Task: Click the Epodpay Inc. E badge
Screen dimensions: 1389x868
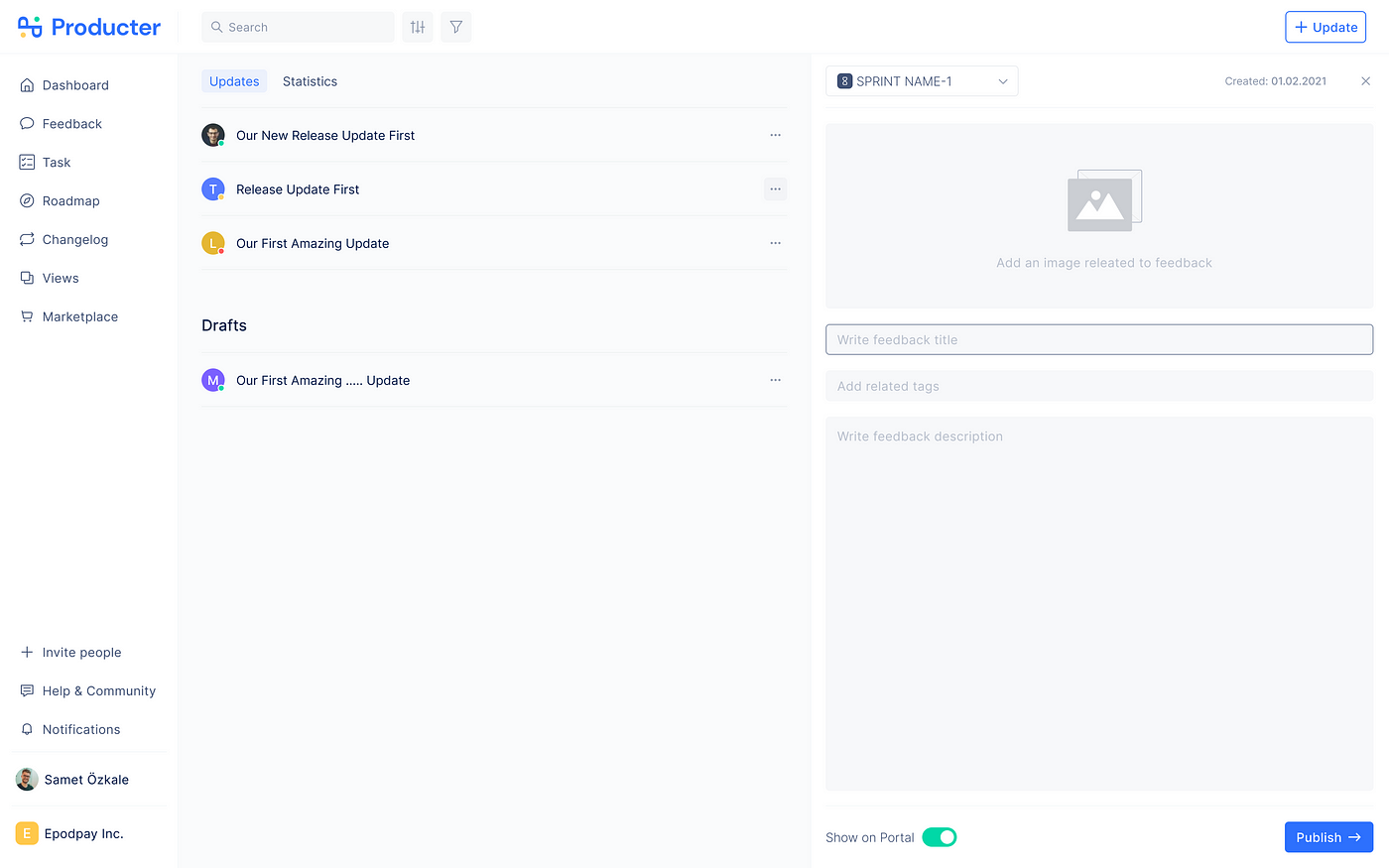Action: (x=27, y=833)
